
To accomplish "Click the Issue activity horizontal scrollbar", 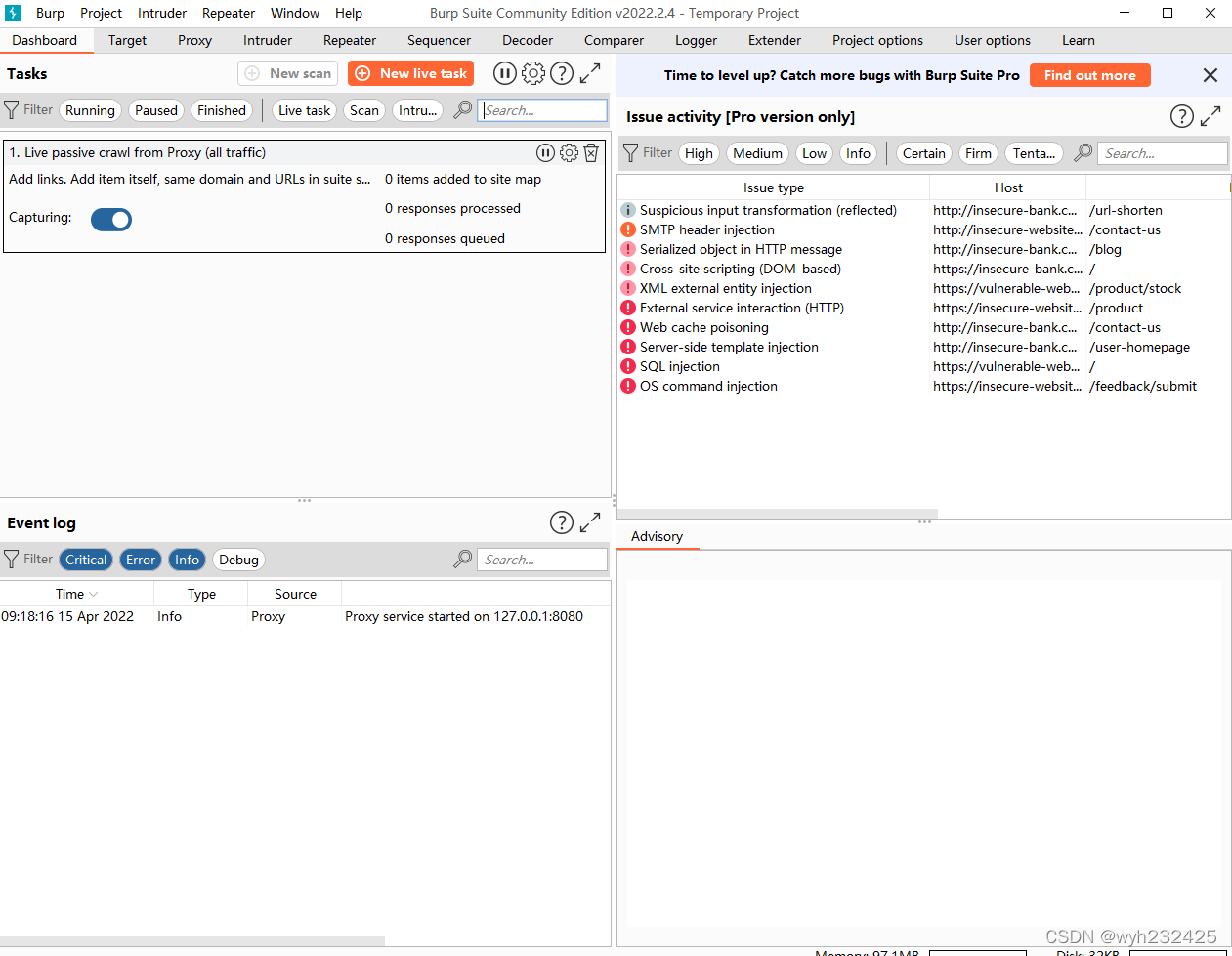I will point(778,513).
